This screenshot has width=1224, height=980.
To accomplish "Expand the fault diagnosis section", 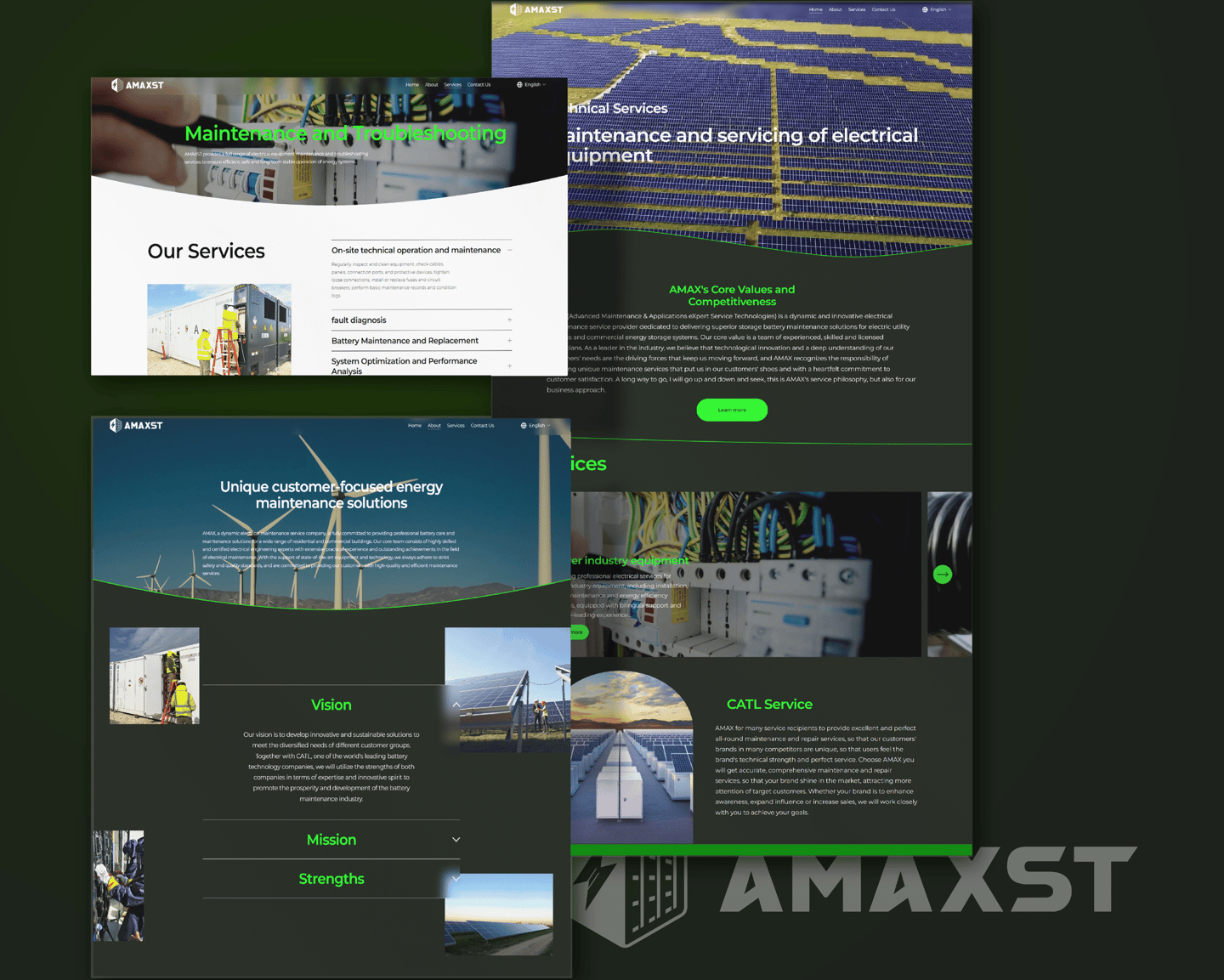I will pos(509,320).
